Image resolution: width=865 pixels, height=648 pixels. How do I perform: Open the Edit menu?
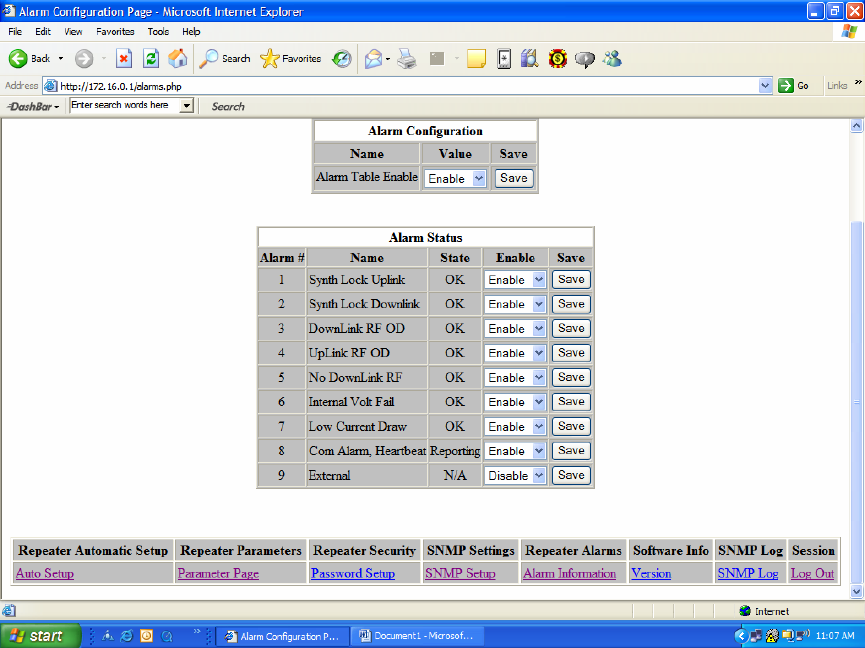[x=42, y=31]
